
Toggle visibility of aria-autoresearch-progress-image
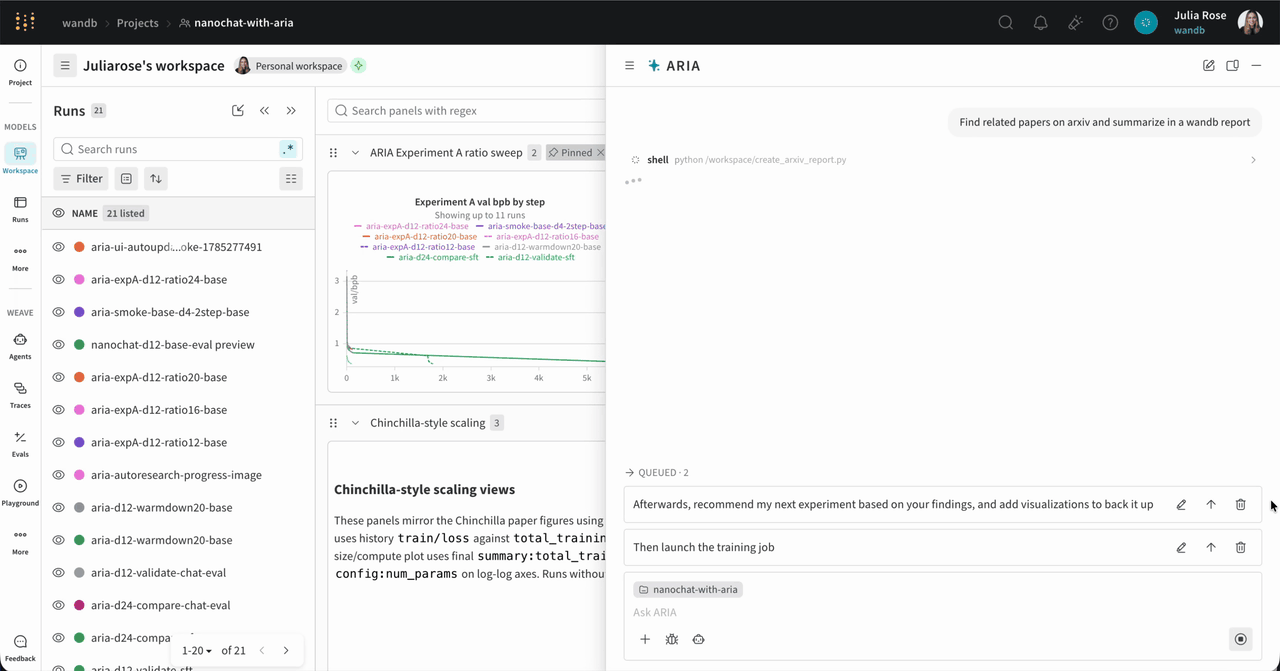59,475
